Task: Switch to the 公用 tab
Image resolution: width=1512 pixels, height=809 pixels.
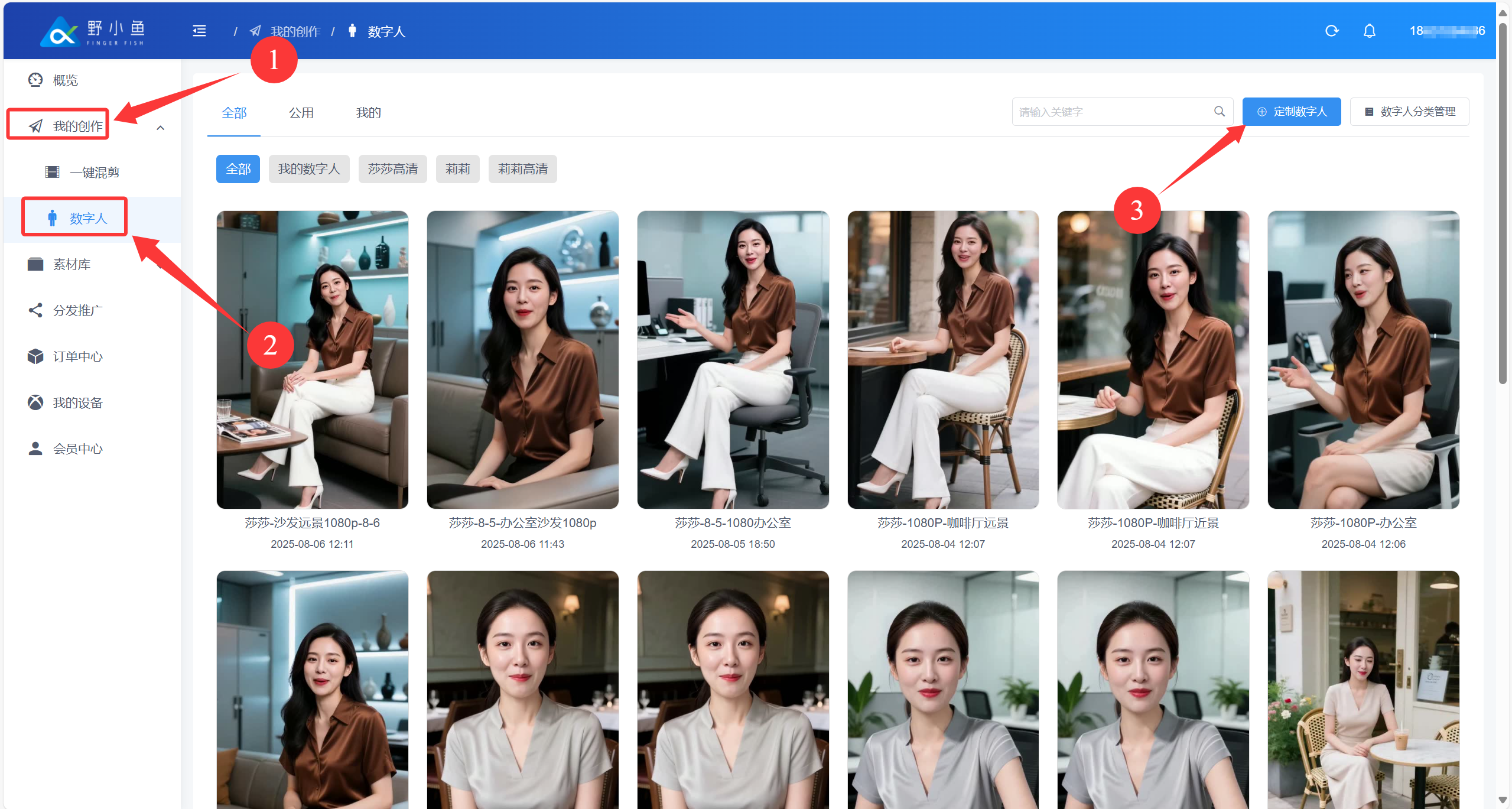Action: 301,112
